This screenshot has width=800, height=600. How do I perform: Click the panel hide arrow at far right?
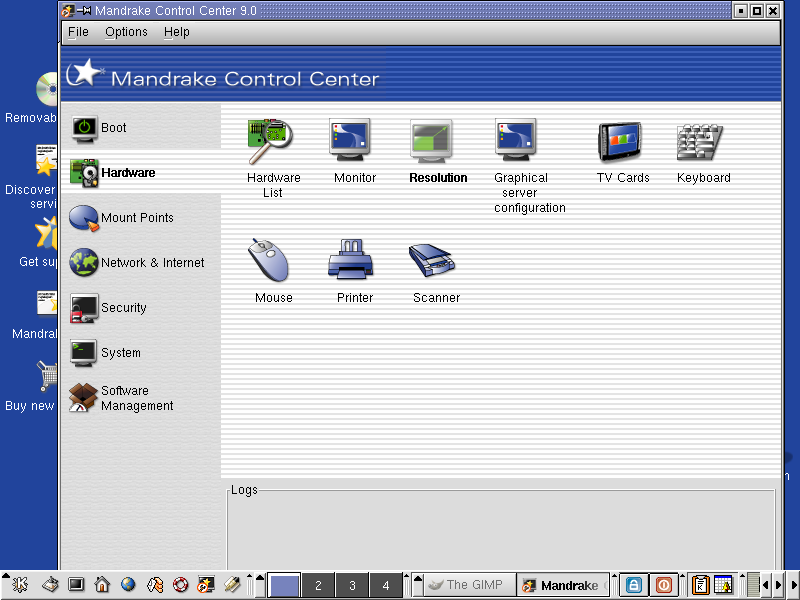794,585
